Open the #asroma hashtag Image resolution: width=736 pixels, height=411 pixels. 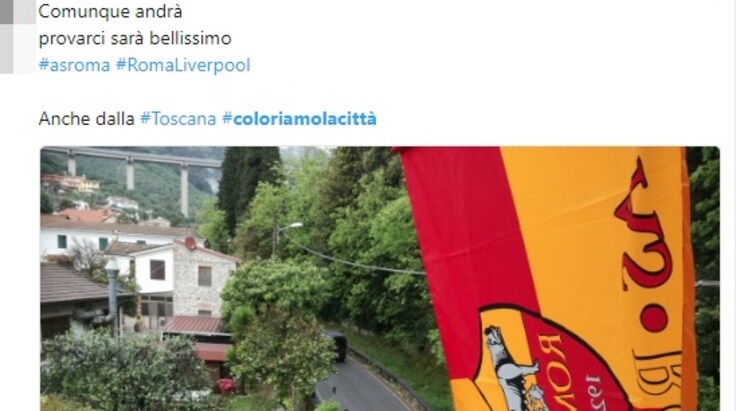(x=74, y=65)
